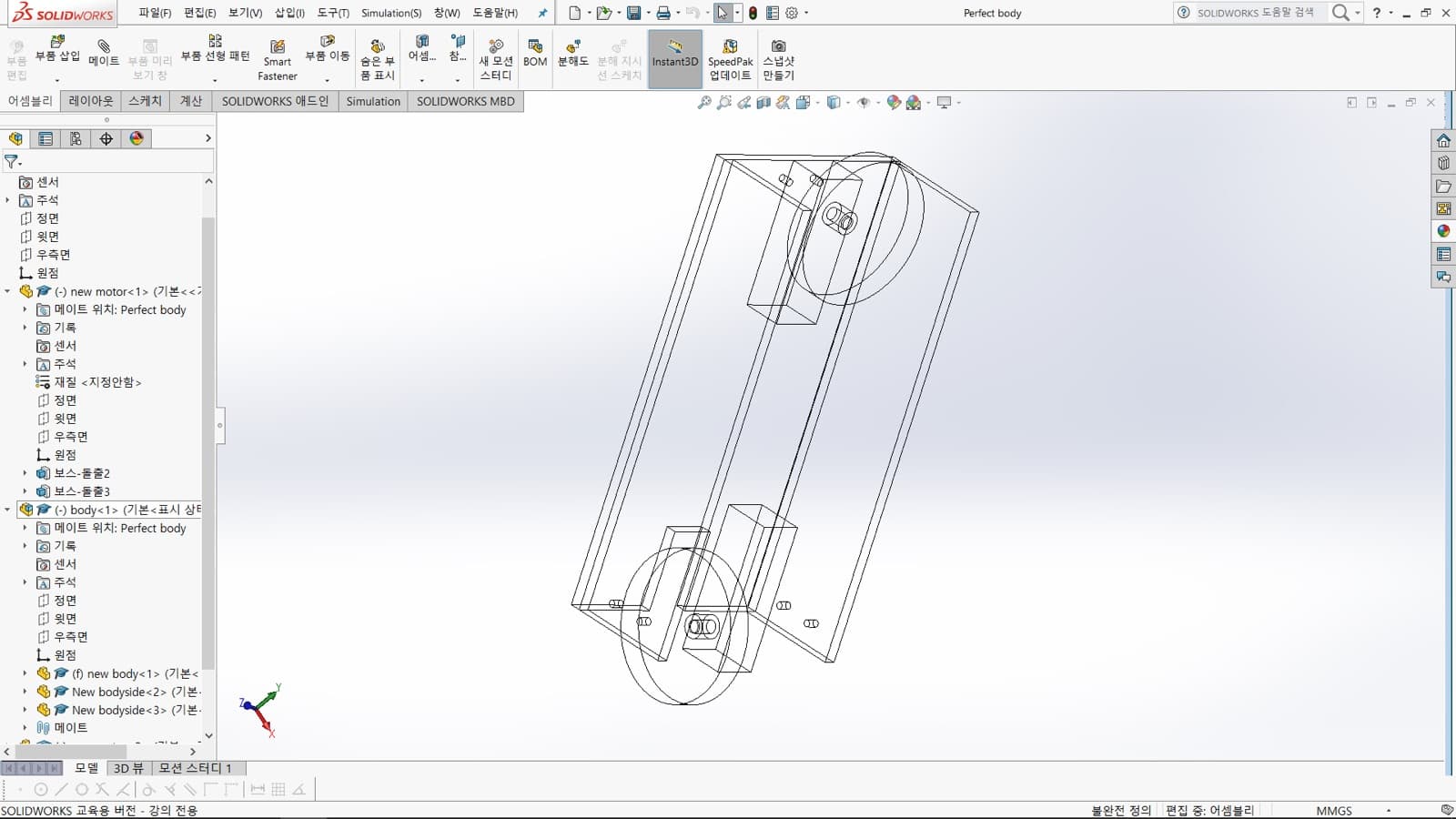Click the SOLIDWORKS help search field

click(x=1254, y=13)
